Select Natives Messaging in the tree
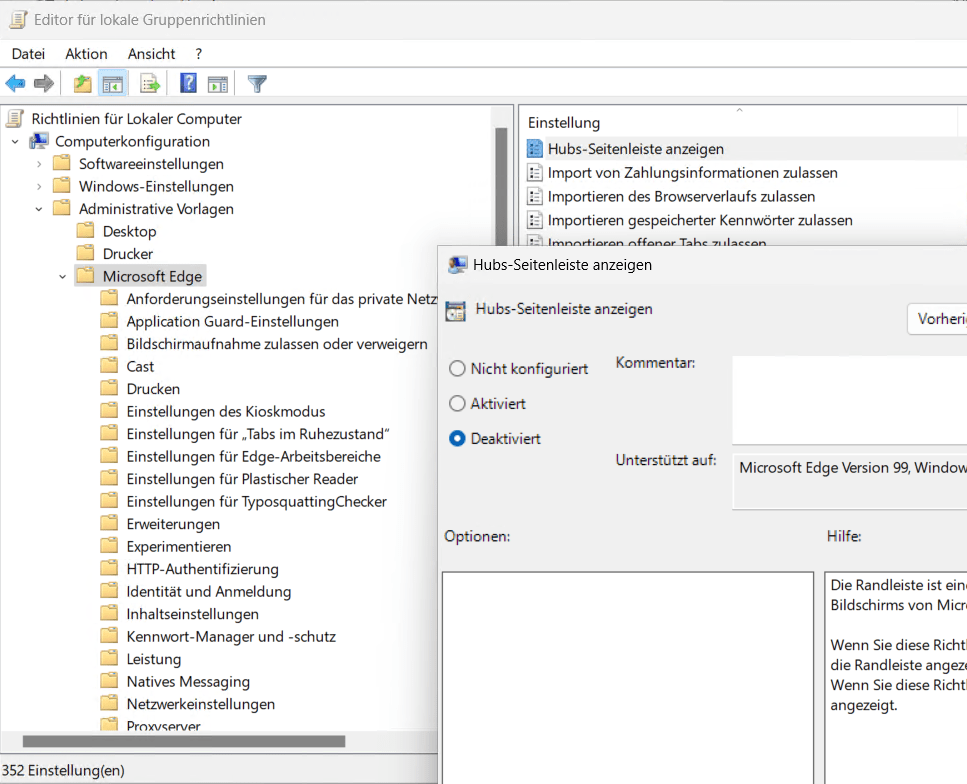Screen dimensions: 967x784 [x=188, y=682]
